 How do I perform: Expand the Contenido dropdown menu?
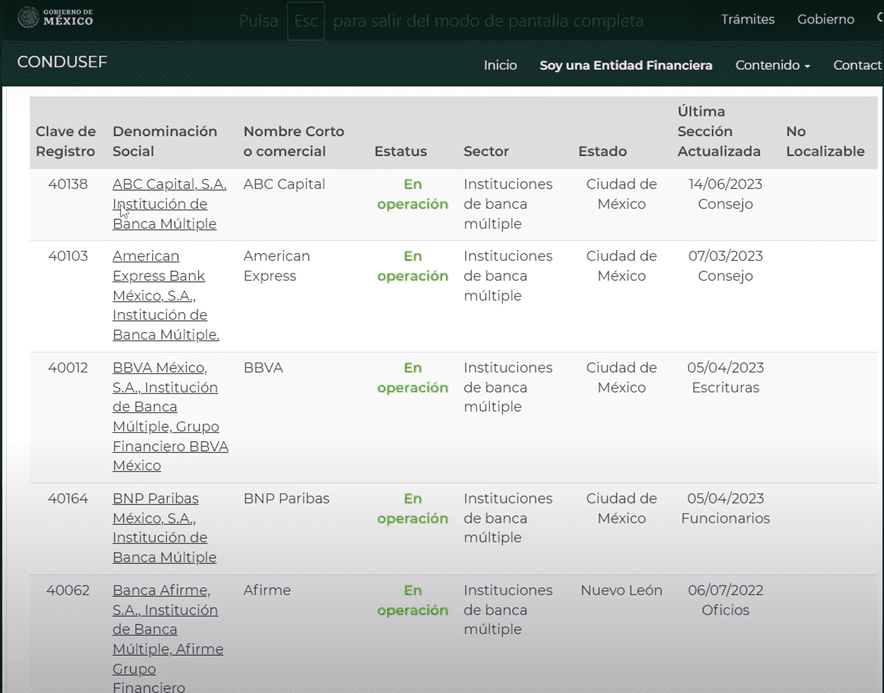pos(773,65)
